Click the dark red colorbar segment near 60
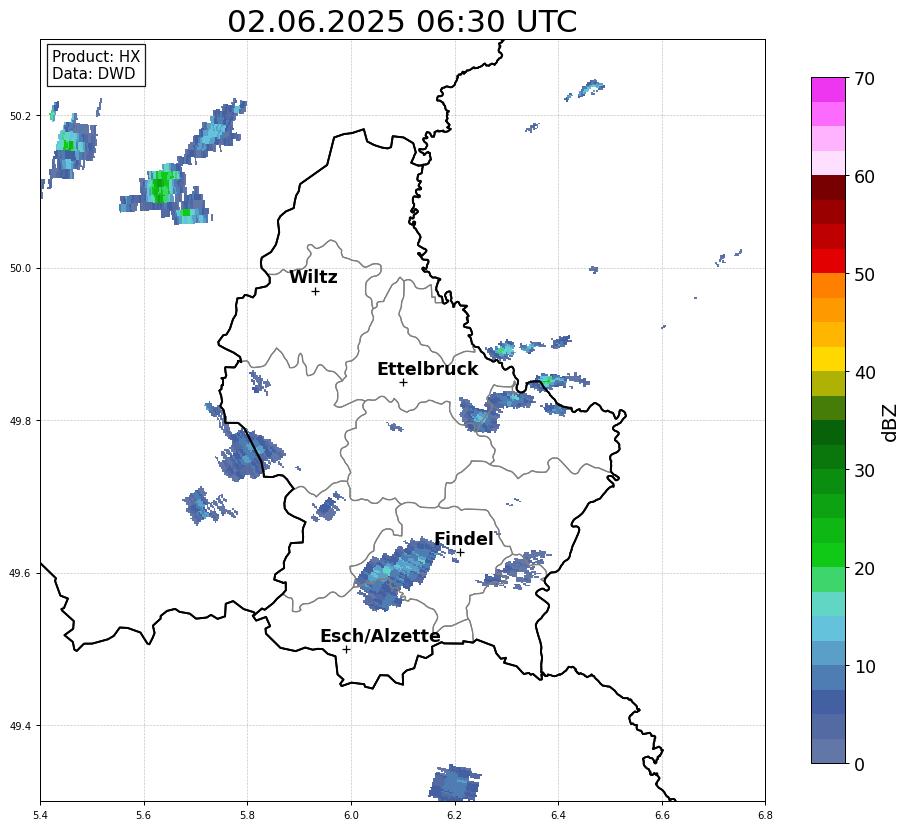This screenshot has height=829, width=909. click(x=828, y=187)
